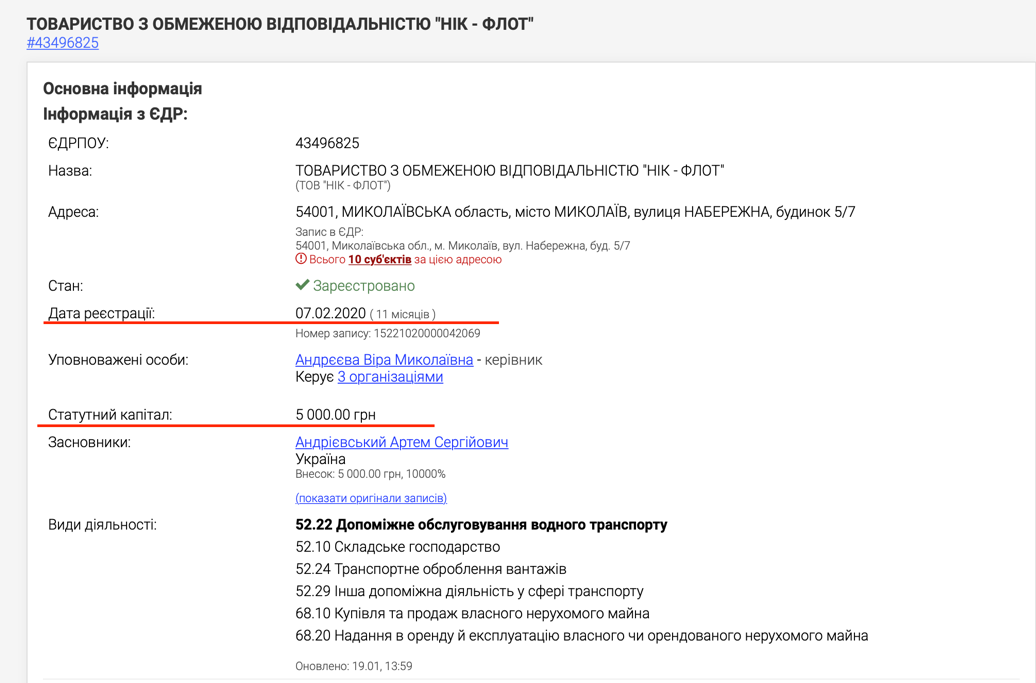The width and height of the screenshot is (1036, 683).
Task: Click main activity 52.22 Допоміжне обслуговування водного транспорту
Action: click(x=481, y=525)
